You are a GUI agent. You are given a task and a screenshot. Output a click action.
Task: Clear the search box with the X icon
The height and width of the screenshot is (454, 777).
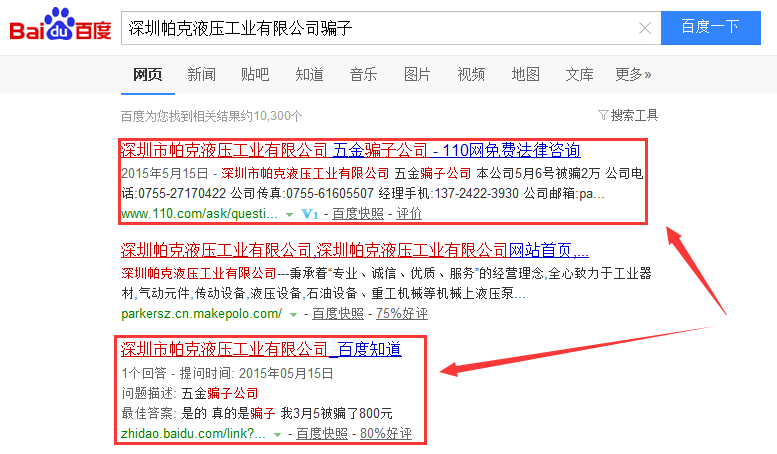[645, 28]
